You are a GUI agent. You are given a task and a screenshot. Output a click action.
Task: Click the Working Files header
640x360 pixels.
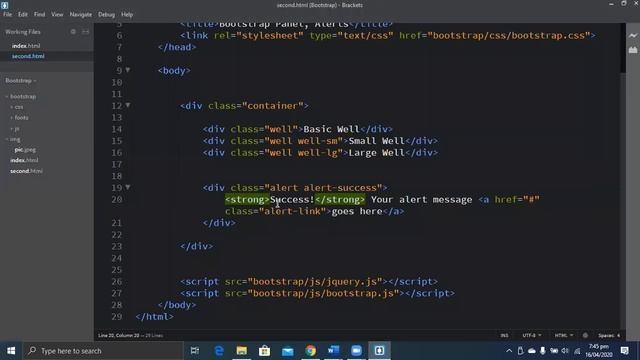coord(23,31)
